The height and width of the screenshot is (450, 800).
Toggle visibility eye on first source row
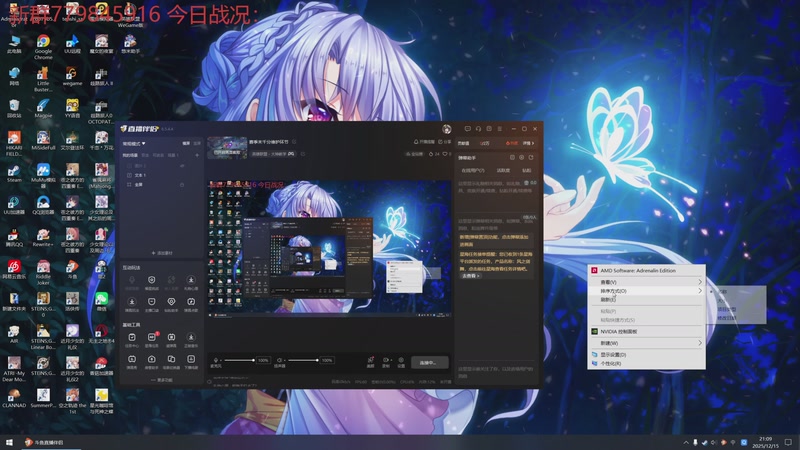(182, 165)
